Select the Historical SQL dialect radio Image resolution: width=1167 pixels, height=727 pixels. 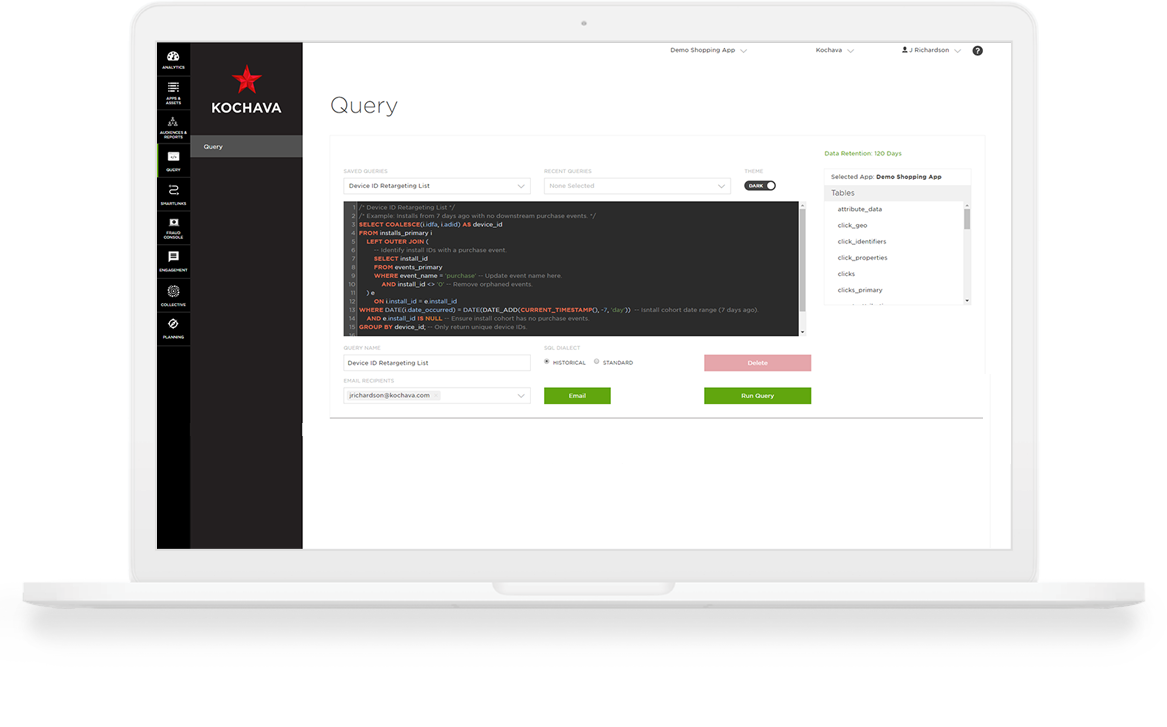pyautogui.click(x=546, y=362)
